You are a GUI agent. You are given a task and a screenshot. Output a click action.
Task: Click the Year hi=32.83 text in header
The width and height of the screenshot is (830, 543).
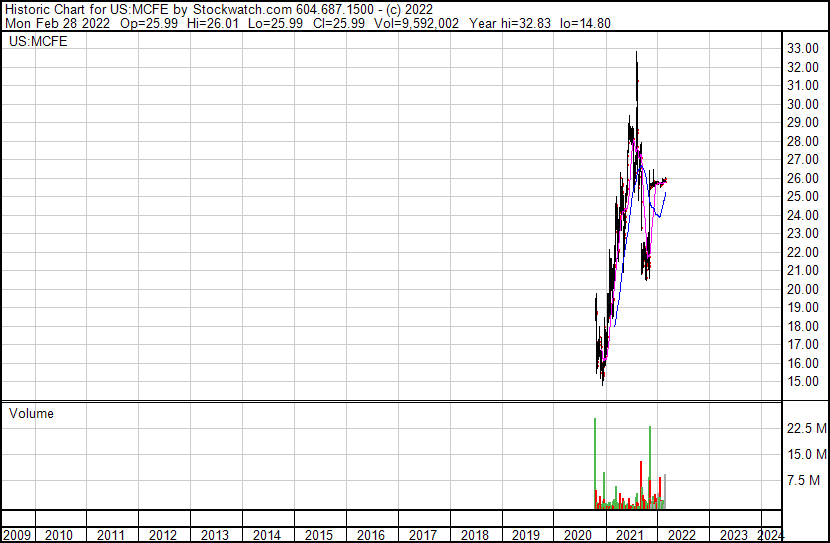504,24
